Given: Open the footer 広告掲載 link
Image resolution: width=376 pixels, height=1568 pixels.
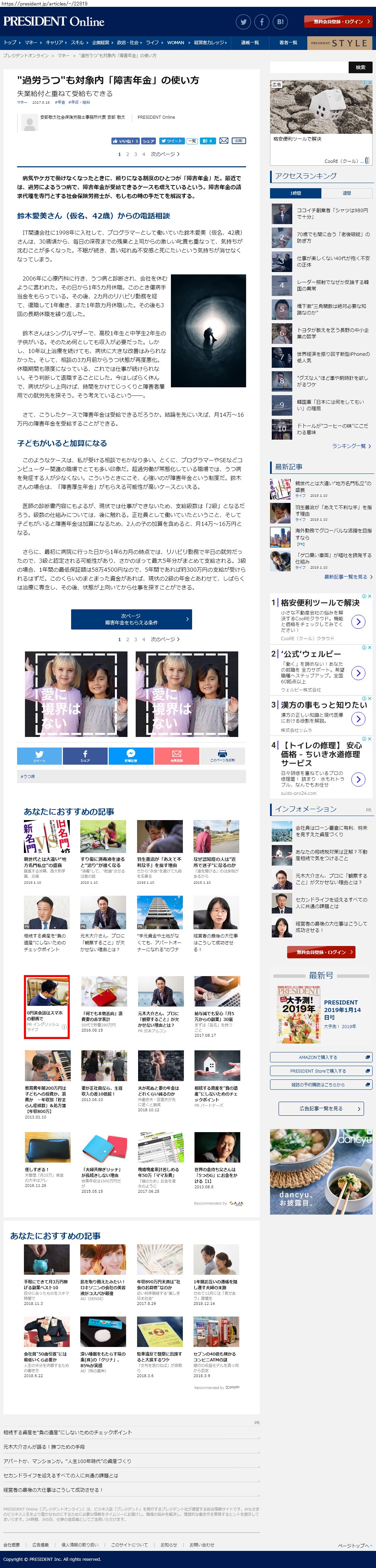Looking at the screenshot, I should (41, 1544).
